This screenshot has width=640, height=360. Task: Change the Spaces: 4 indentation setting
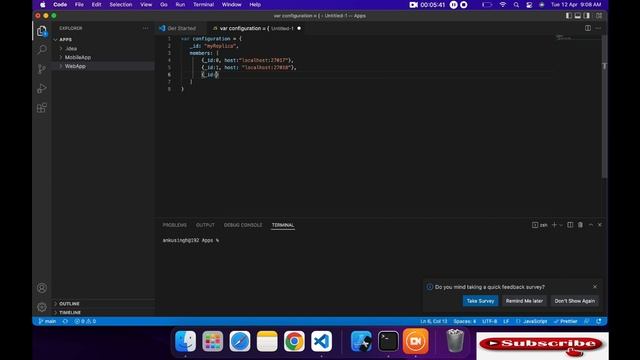tap(464, 321)
